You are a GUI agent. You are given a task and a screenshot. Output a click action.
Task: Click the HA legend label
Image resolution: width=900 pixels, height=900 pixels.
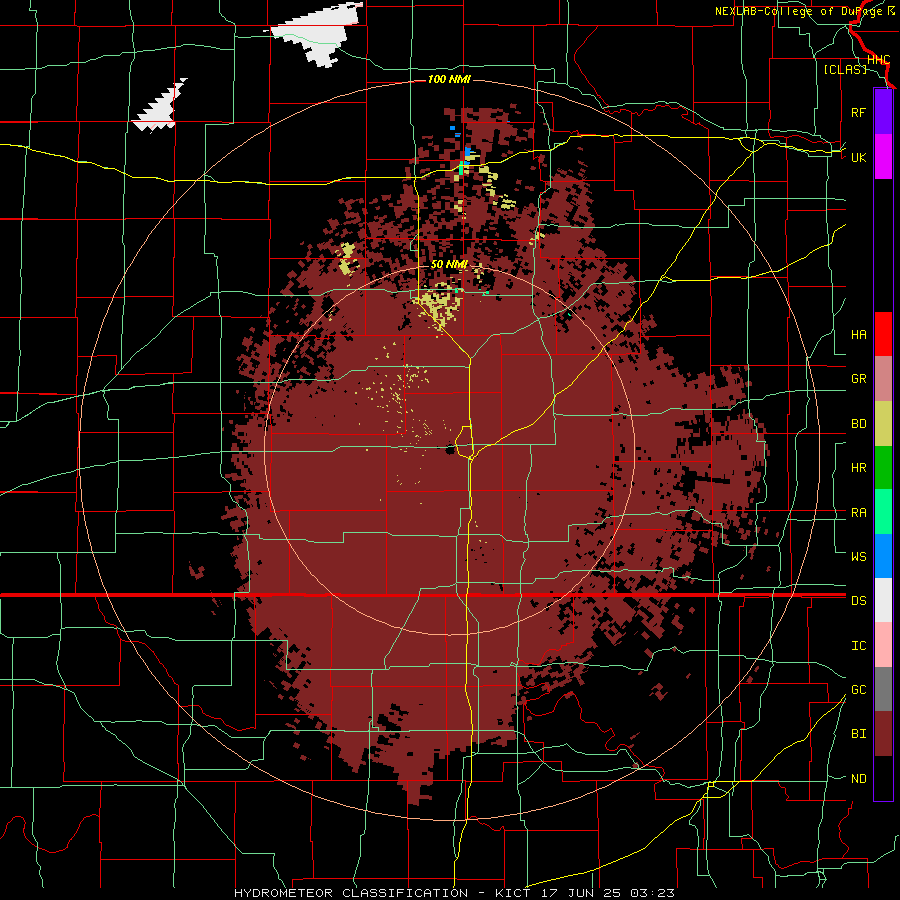click(858, 334)
